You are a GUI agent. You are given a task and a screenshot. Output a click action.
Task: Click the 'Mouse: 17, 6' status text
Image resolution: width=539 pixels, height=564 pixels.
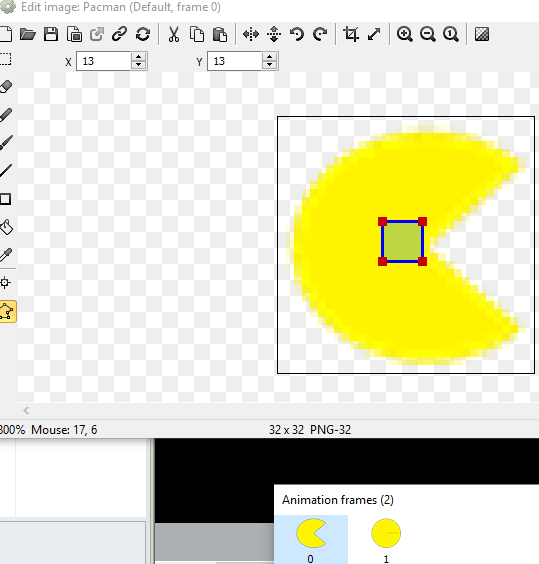pyautogui.click(x=64, y=430)
